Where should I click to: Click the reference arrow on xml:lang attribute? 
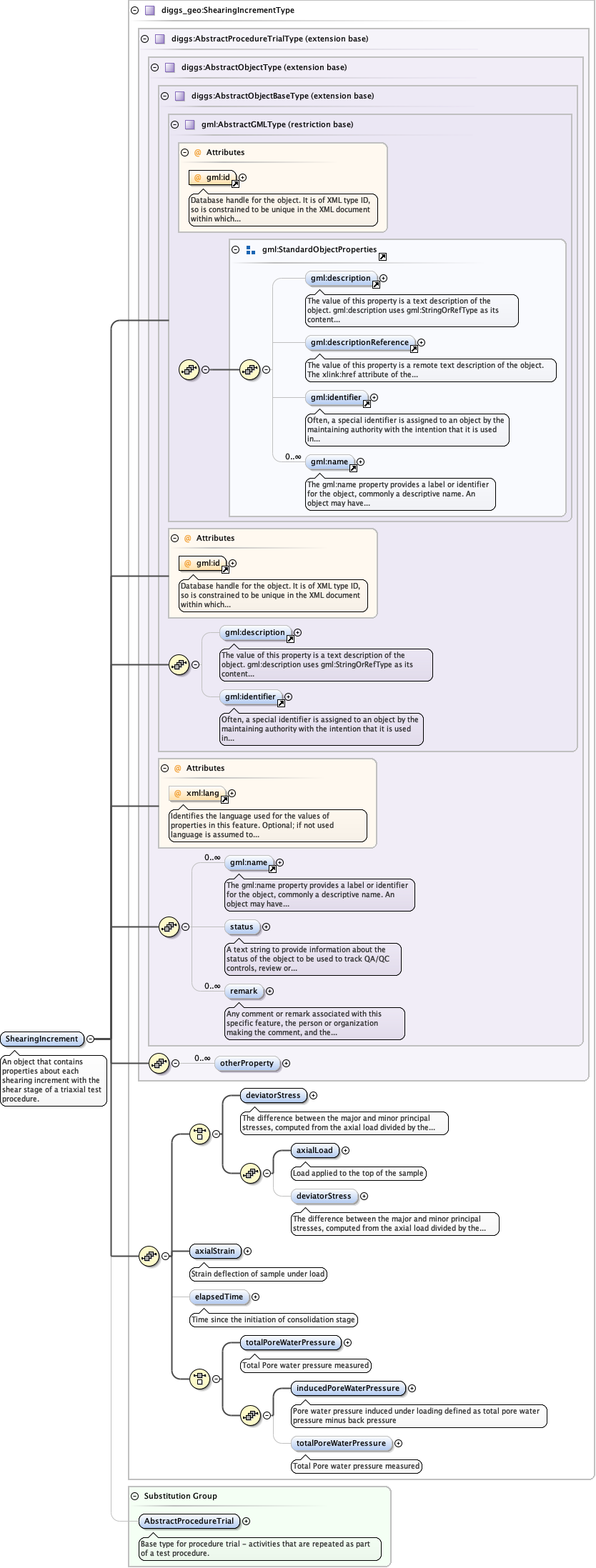coord(224,799)
